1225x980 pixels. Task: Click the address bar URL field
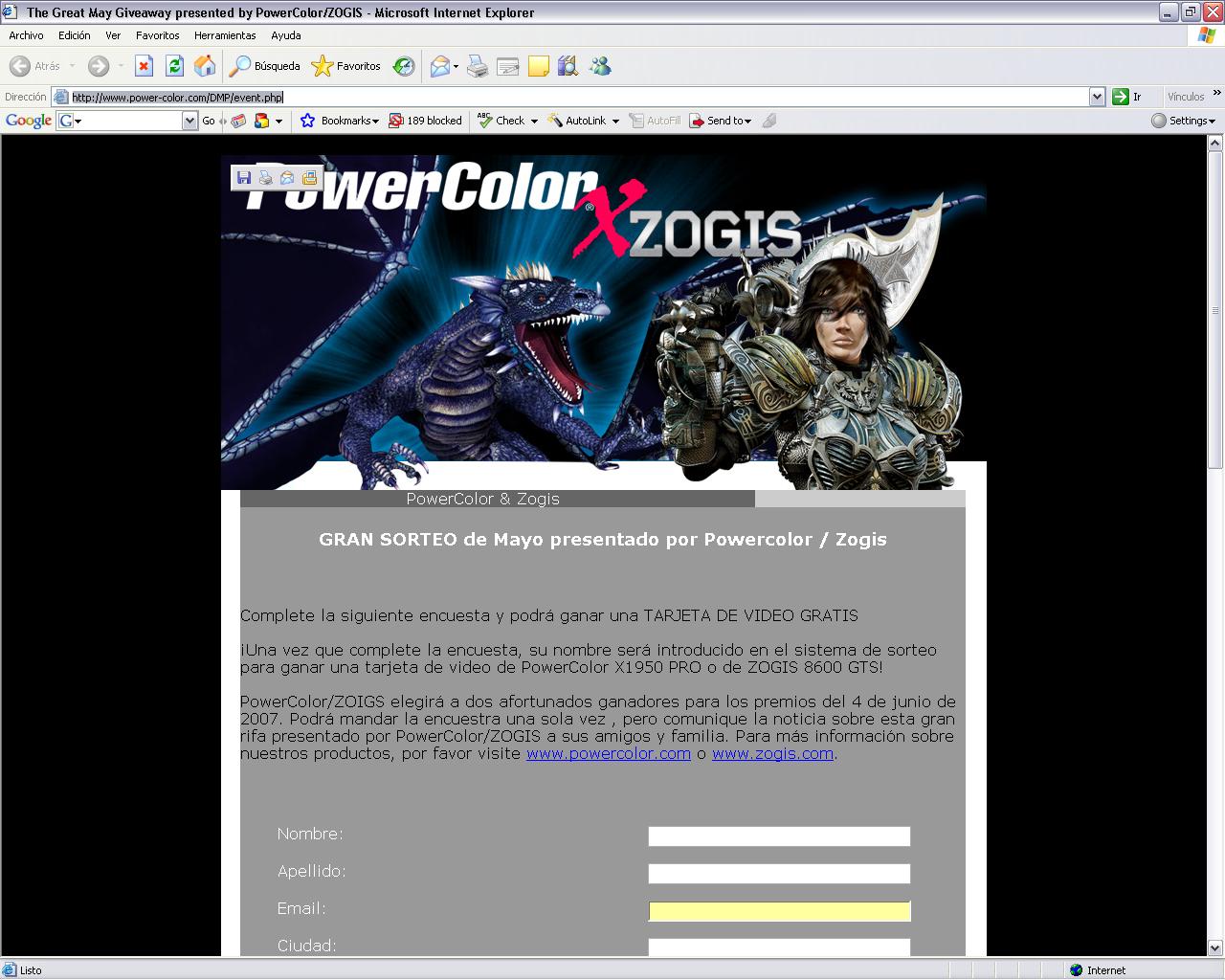579,97
